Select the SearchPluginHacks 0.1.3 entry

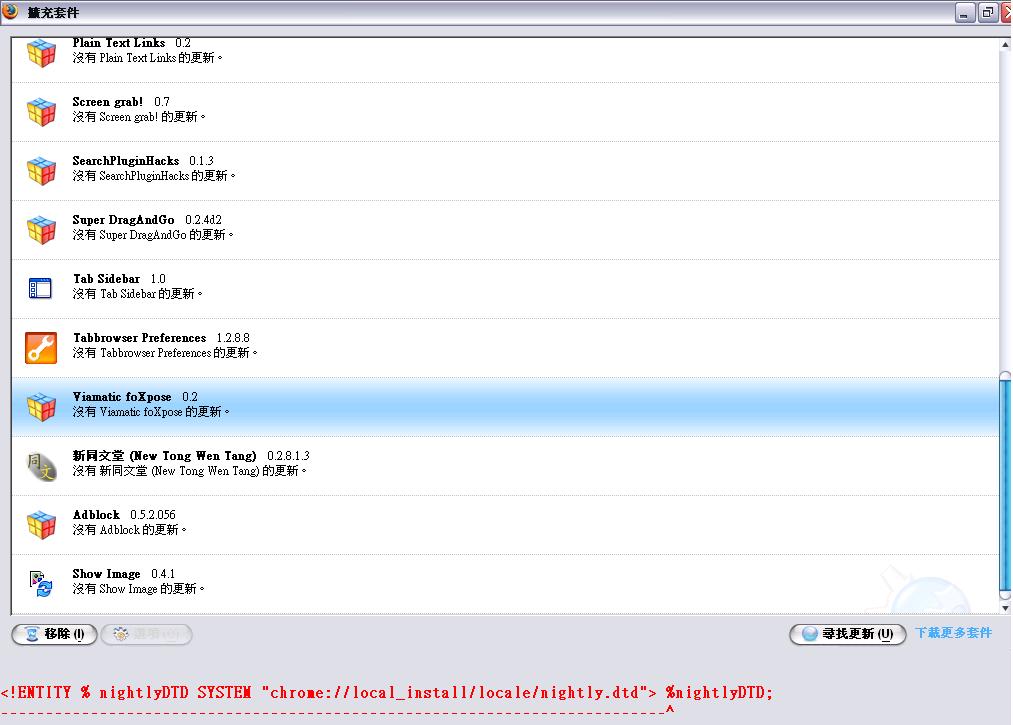505,171
